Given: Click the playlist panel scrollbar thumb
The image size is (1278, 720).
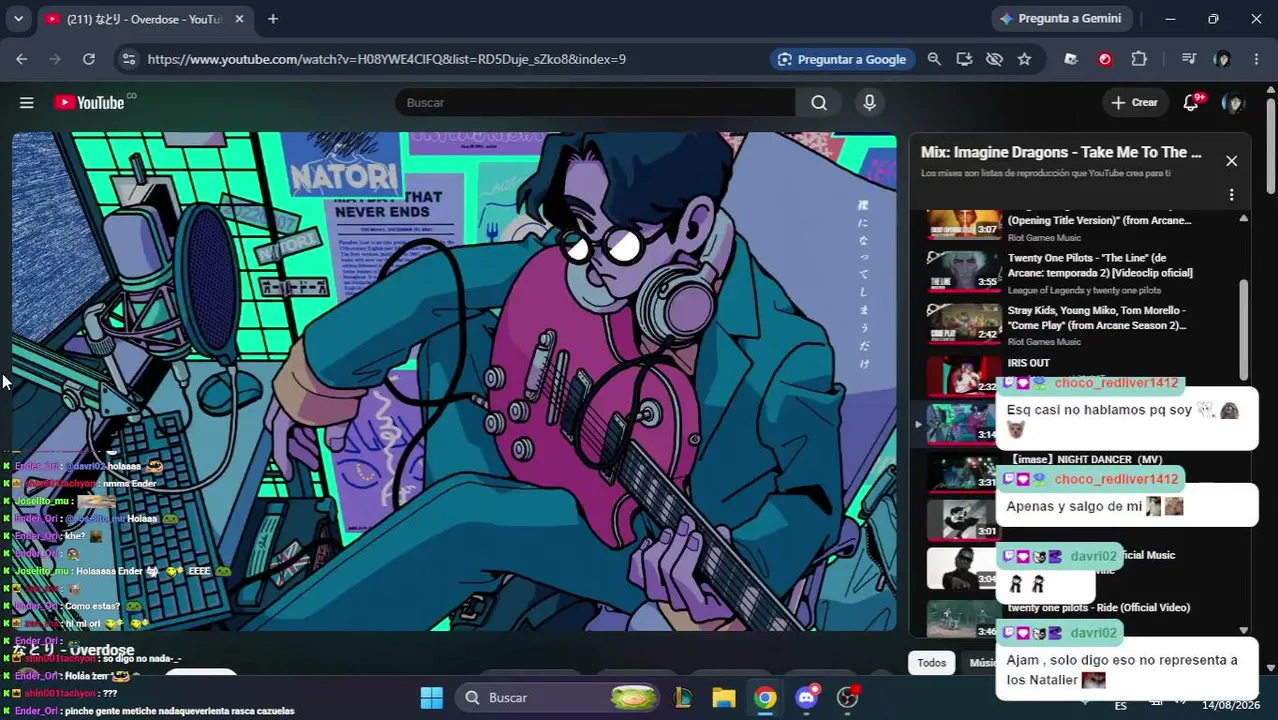Looking at the screenshot, I should coord(1244,328).
